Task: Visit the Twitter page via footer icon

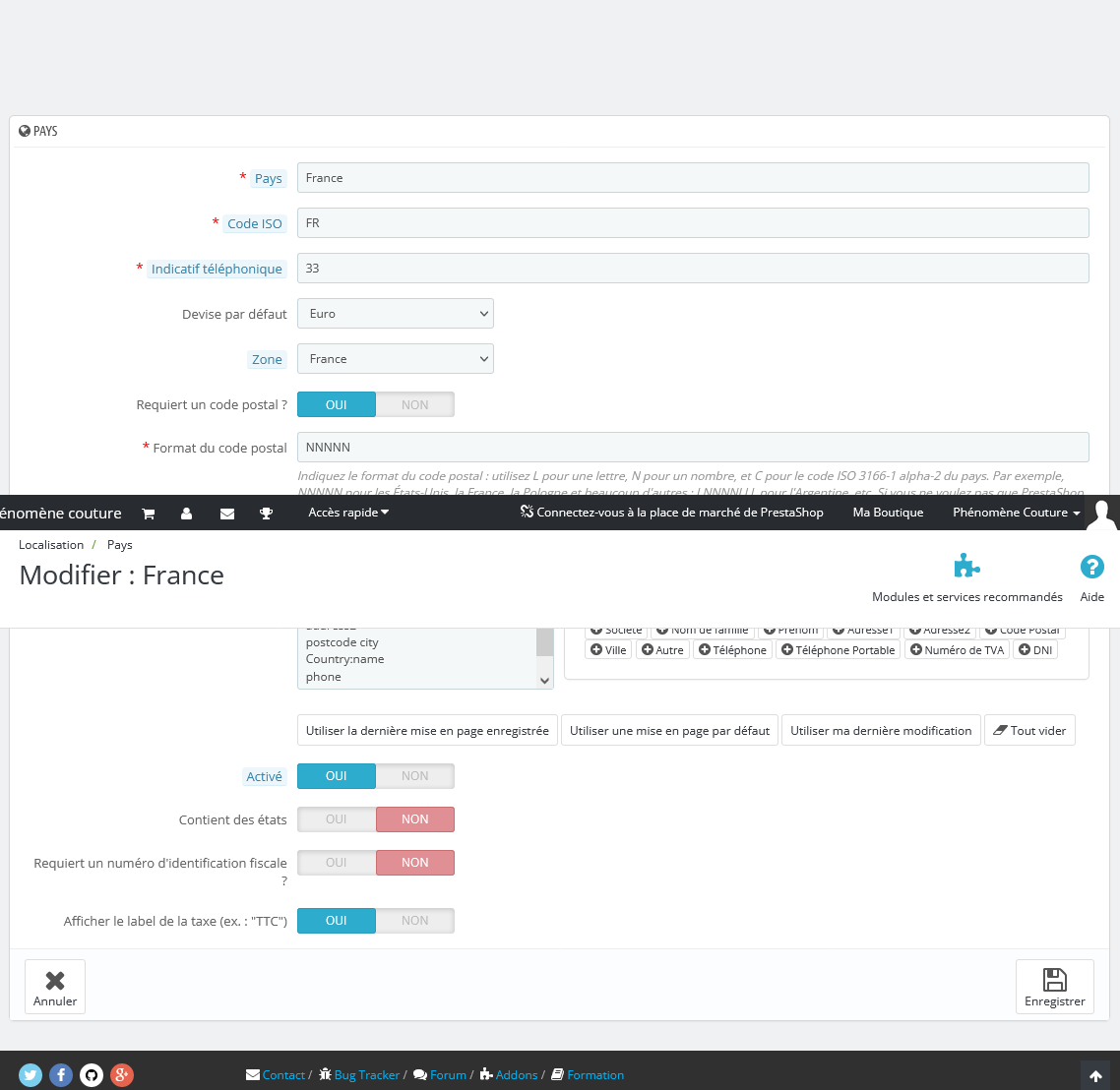Action: pyautogui.click(x=30, y=1074)
